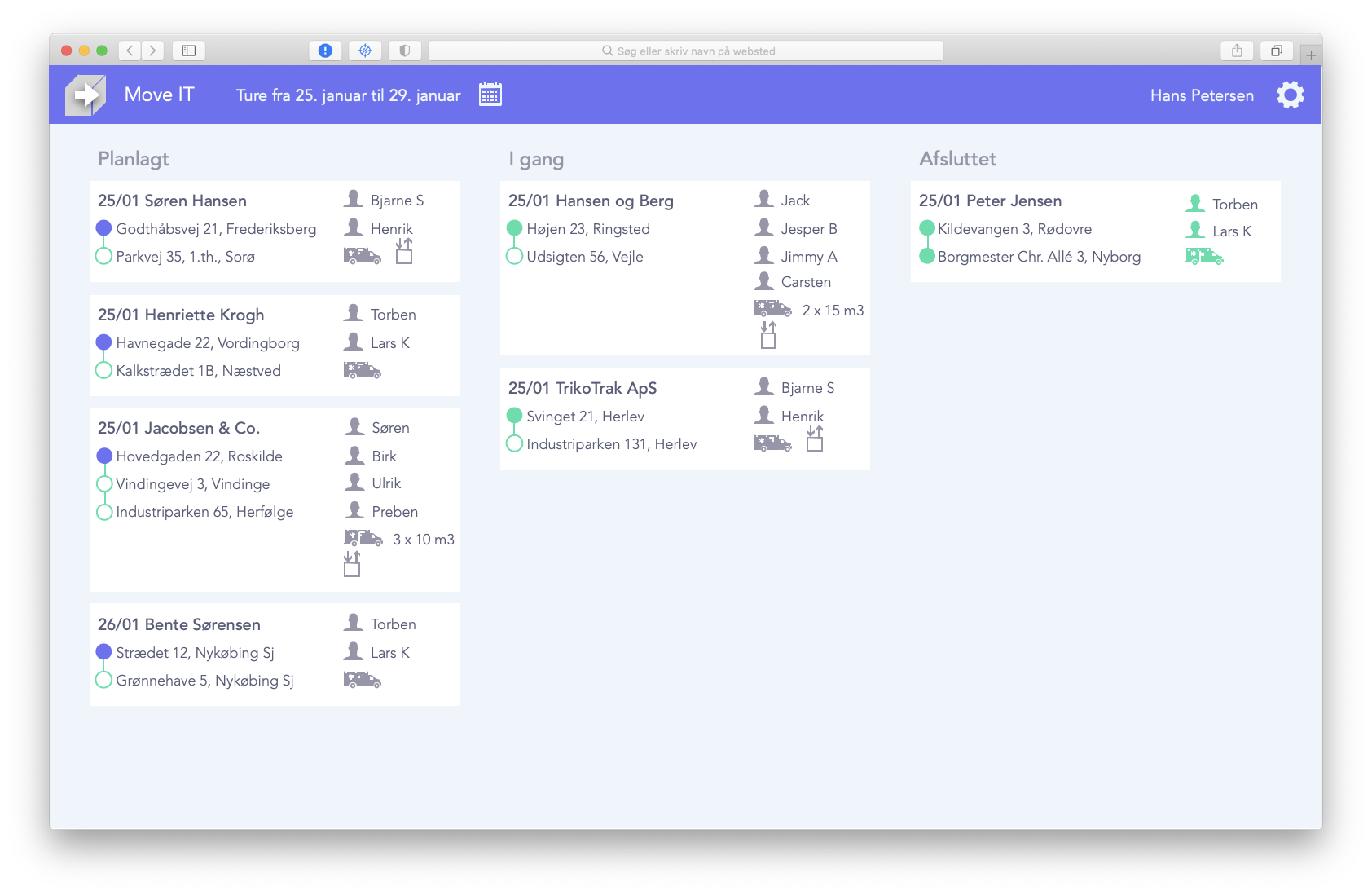The width and height of the screenshot is (1372, 895).
Task: Click the truck icon on TrikoTrak ApS card
Action: tap(773, 443)
